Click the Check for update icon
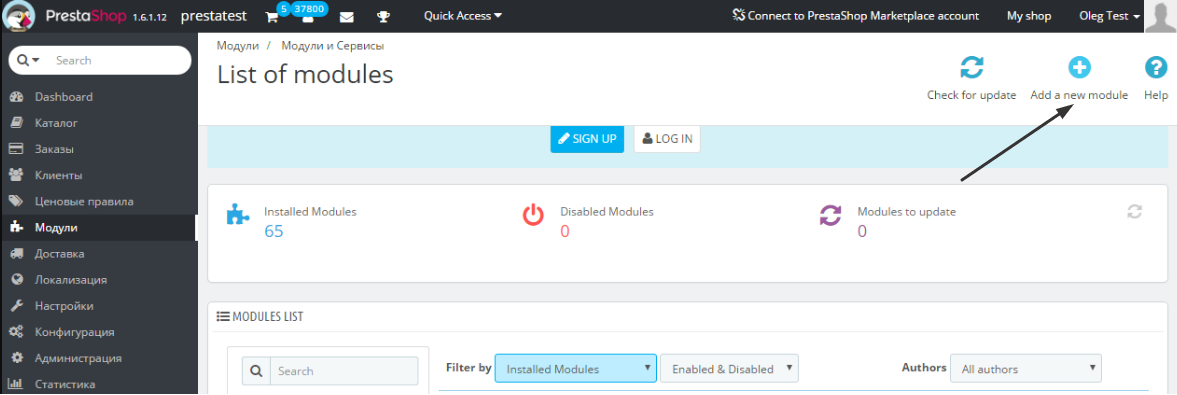The height and width of the screenshot is (395, 1177). pyautogui.click(x=971, y=68)
